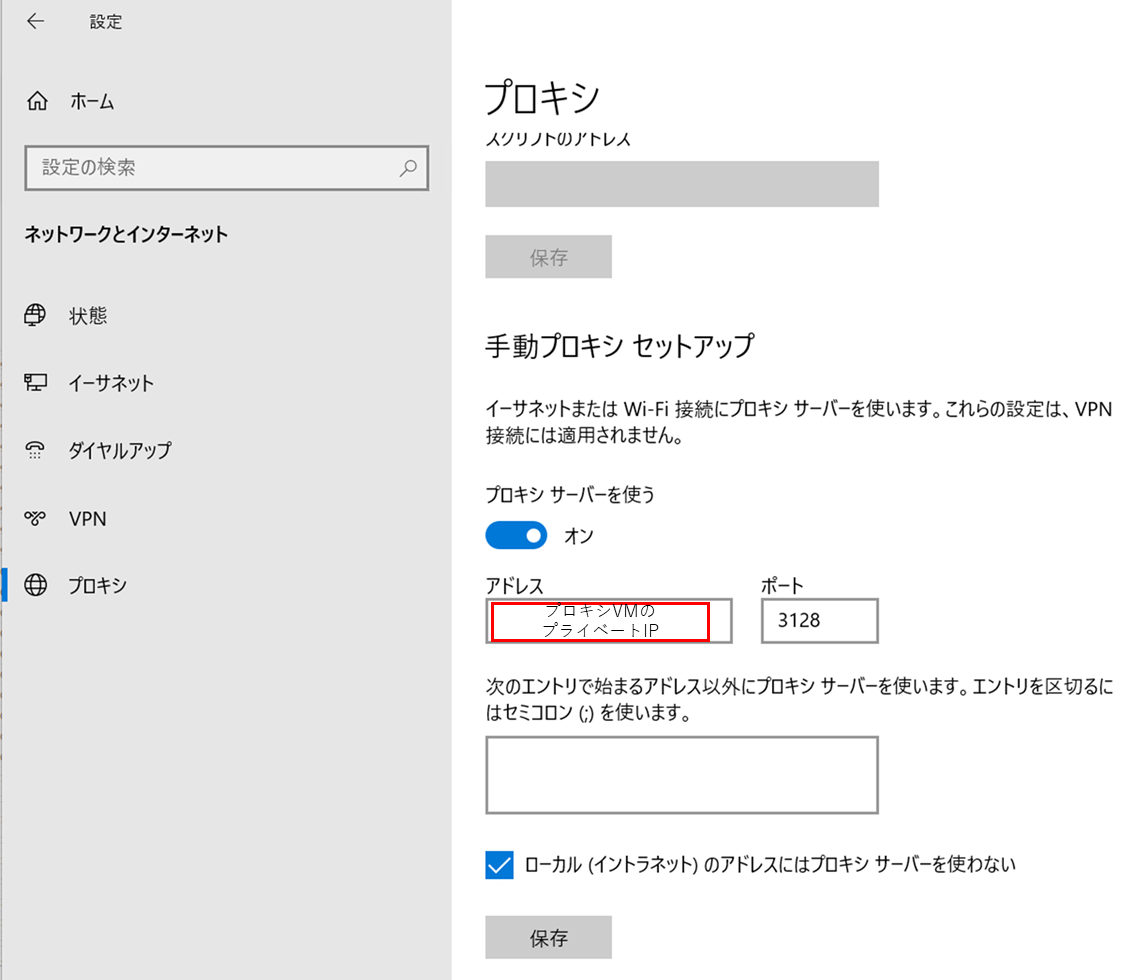Click the プロキシ page title
Image resolution: width=1147 pixels, height=980 pixels.
[x=542, y=99]
